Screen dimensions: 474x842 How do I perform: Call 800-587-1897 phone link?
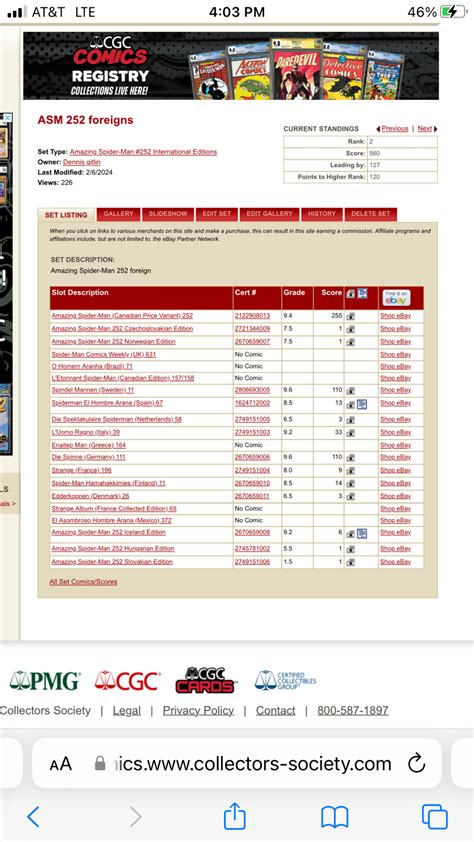click(x=353, y=710)
